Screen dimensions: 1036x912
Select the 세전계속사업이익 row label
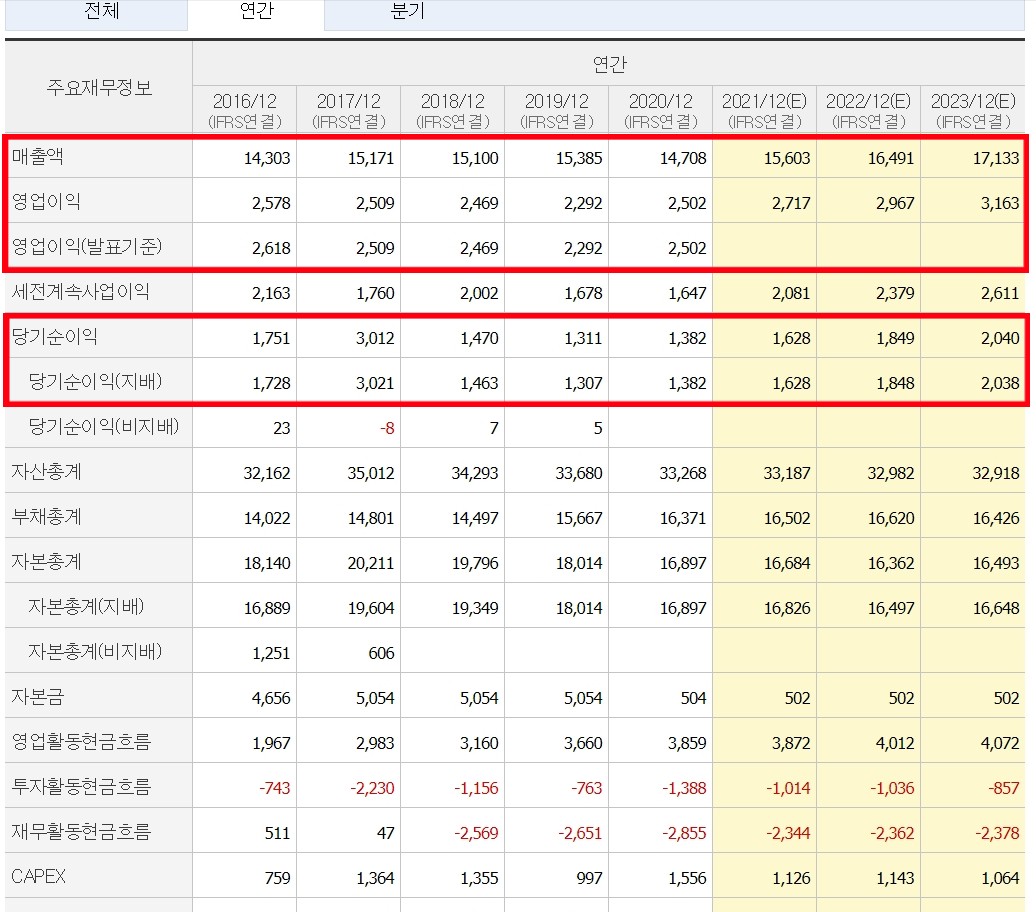[81, 291]
